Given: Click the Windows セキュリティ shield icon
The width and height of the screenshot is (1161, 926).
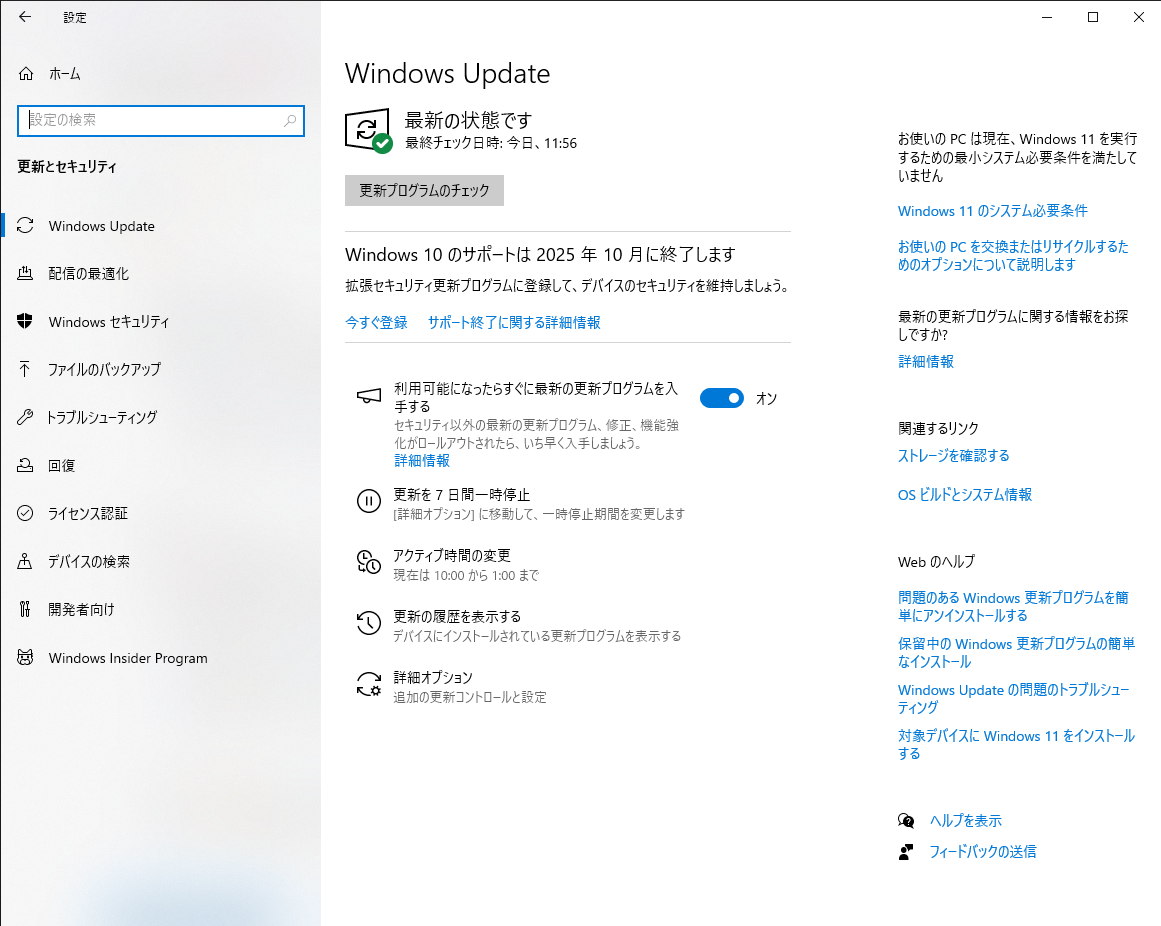Looking at the screenshot, I should 26,322.
